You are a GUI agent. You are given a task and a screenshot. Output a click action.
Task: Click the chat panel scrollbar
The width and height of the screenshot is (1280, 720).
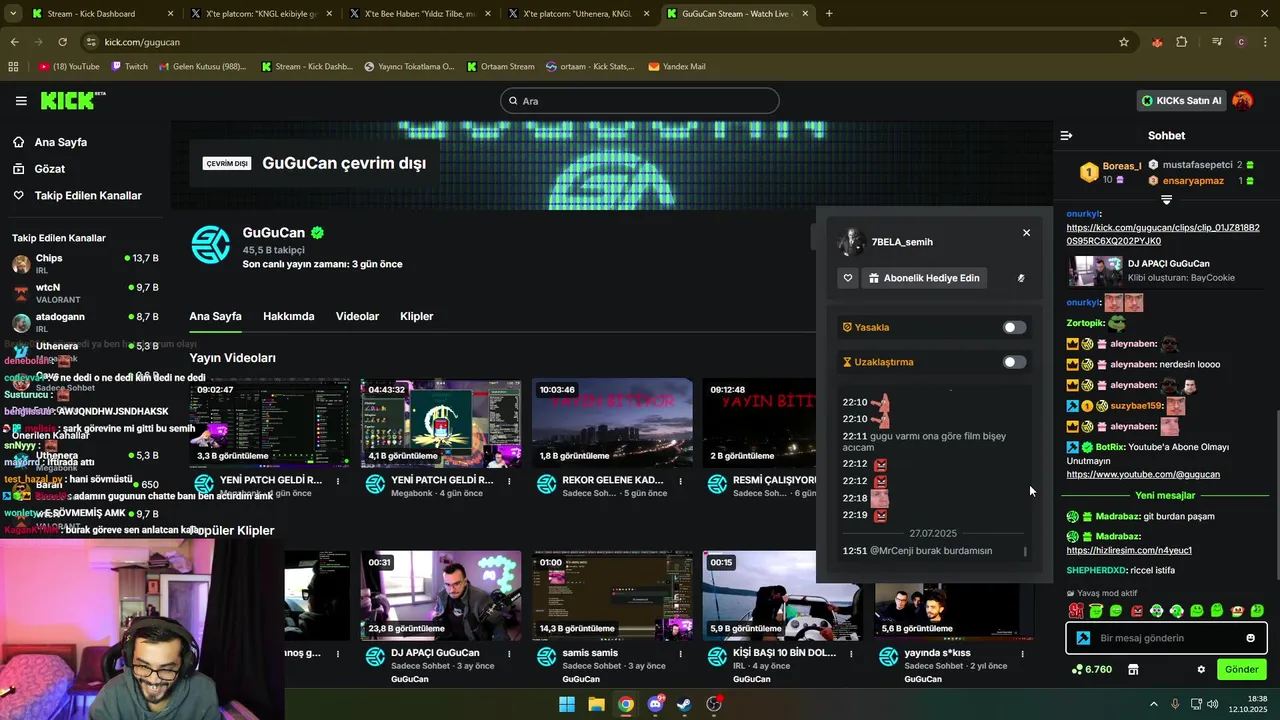(1277, 494)
